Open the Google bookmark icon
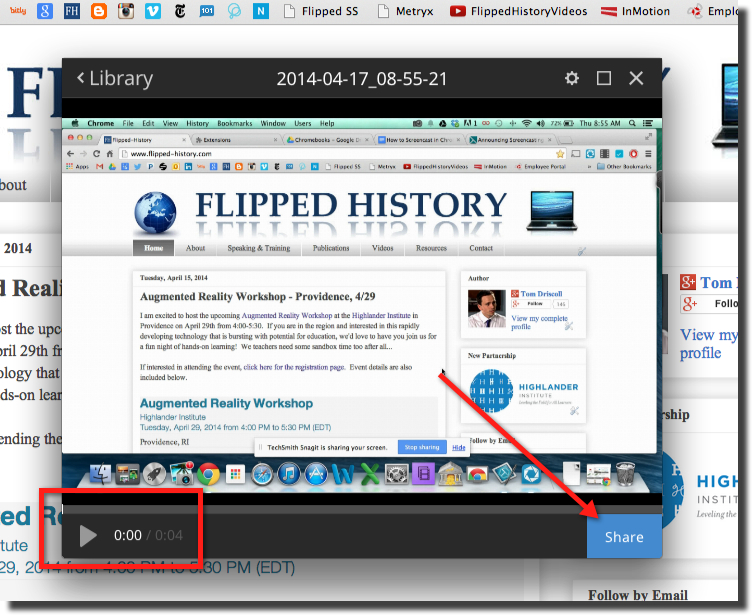The height and width of the screenshot is (615, 752). coord(45,11)
